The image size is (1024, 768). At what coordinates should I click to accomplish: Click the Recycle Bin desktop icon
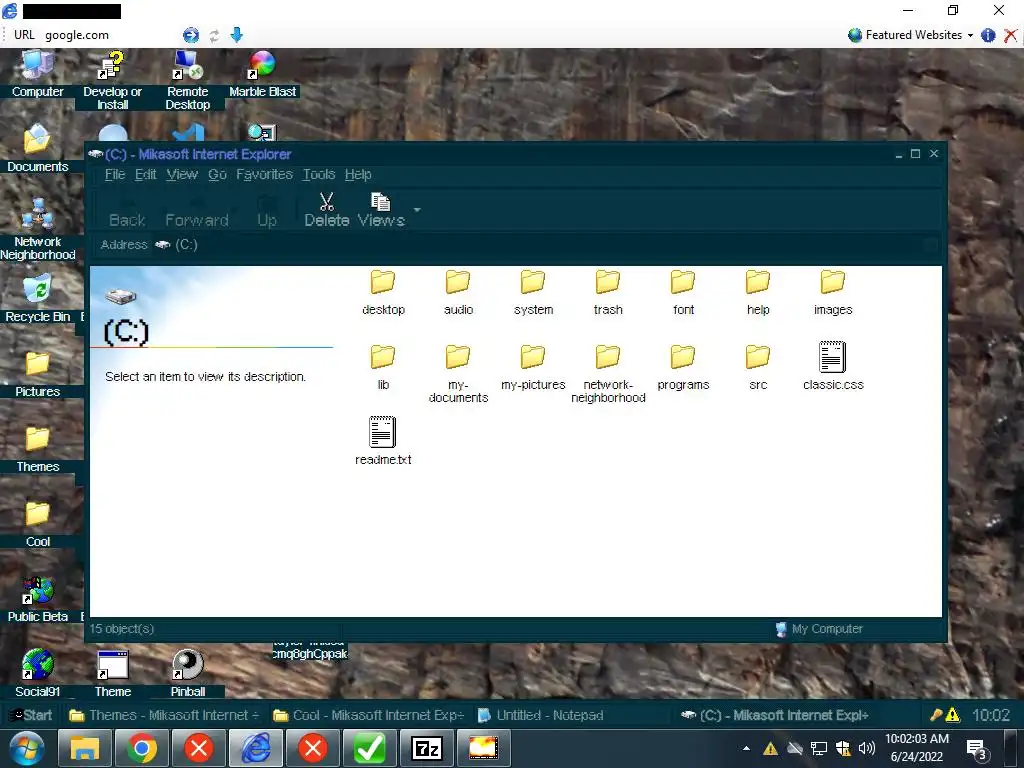[x=37, y=299]
